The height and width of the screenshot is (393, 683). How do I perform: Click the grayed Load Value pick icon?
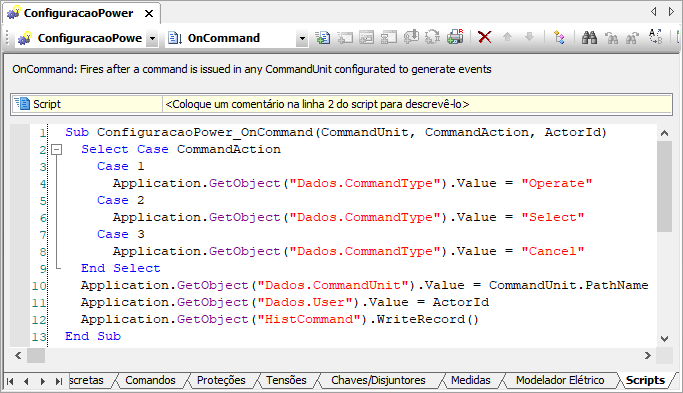coord(411,37)
